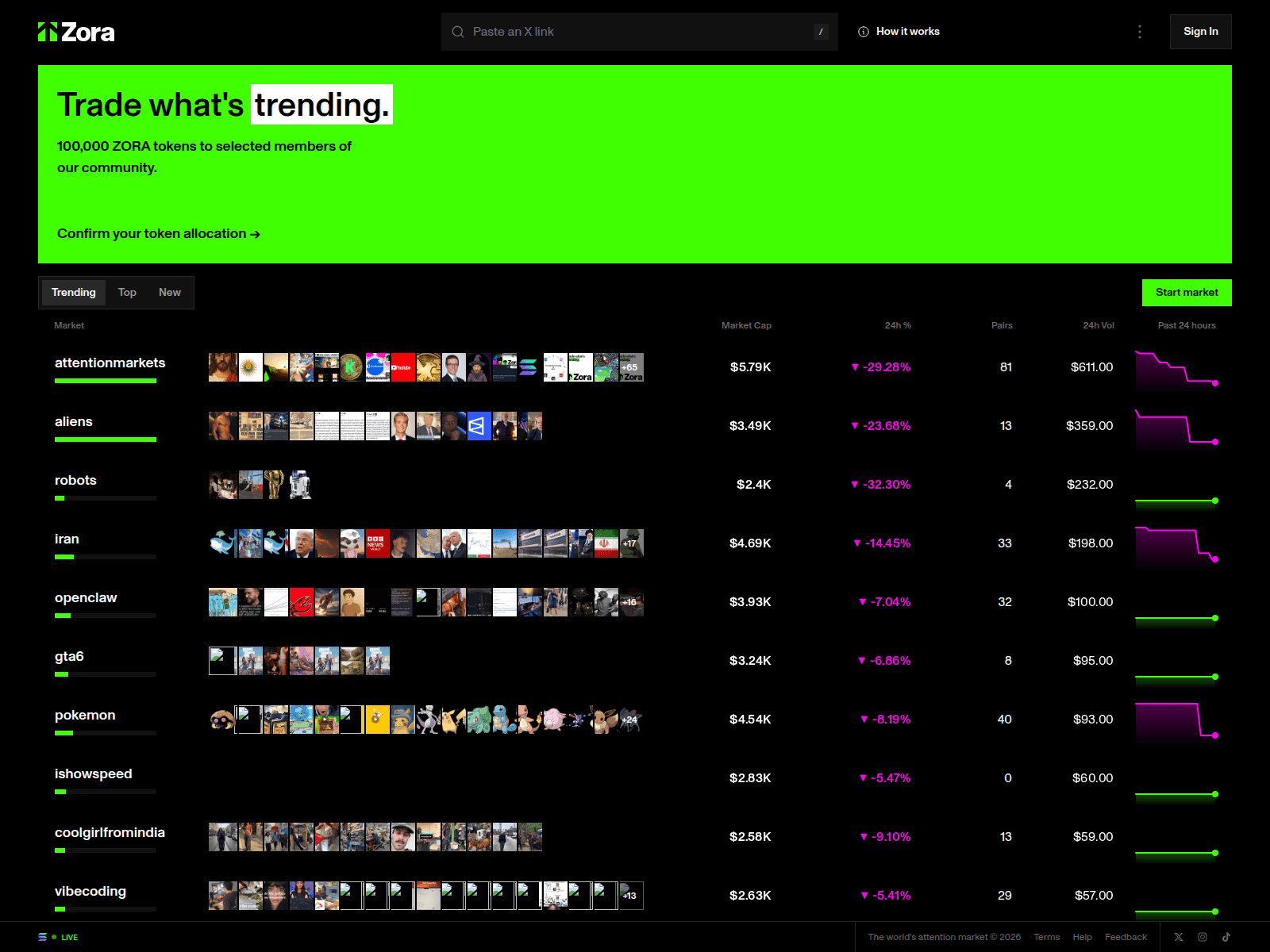
Task: Click the Zora logo
Action: coord(76,32)
